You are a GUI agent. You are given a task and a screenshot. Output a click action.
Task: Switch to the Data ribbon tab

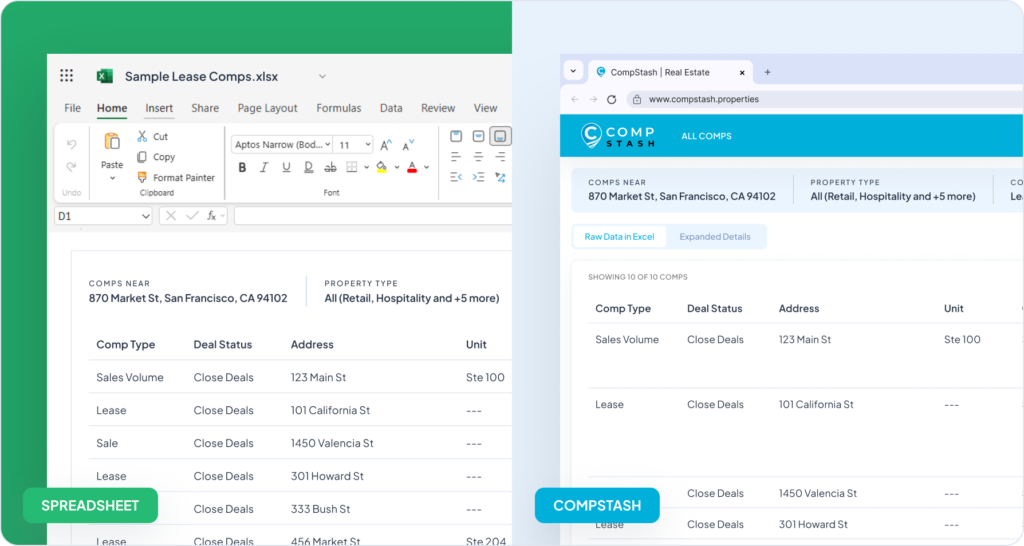(391, 108)
